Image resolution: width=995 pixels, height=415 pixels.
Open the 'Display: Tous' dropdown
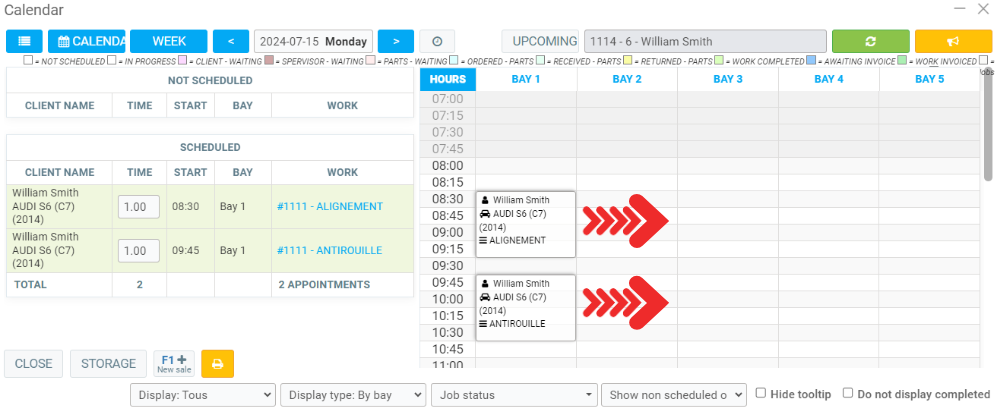(202, 395)
